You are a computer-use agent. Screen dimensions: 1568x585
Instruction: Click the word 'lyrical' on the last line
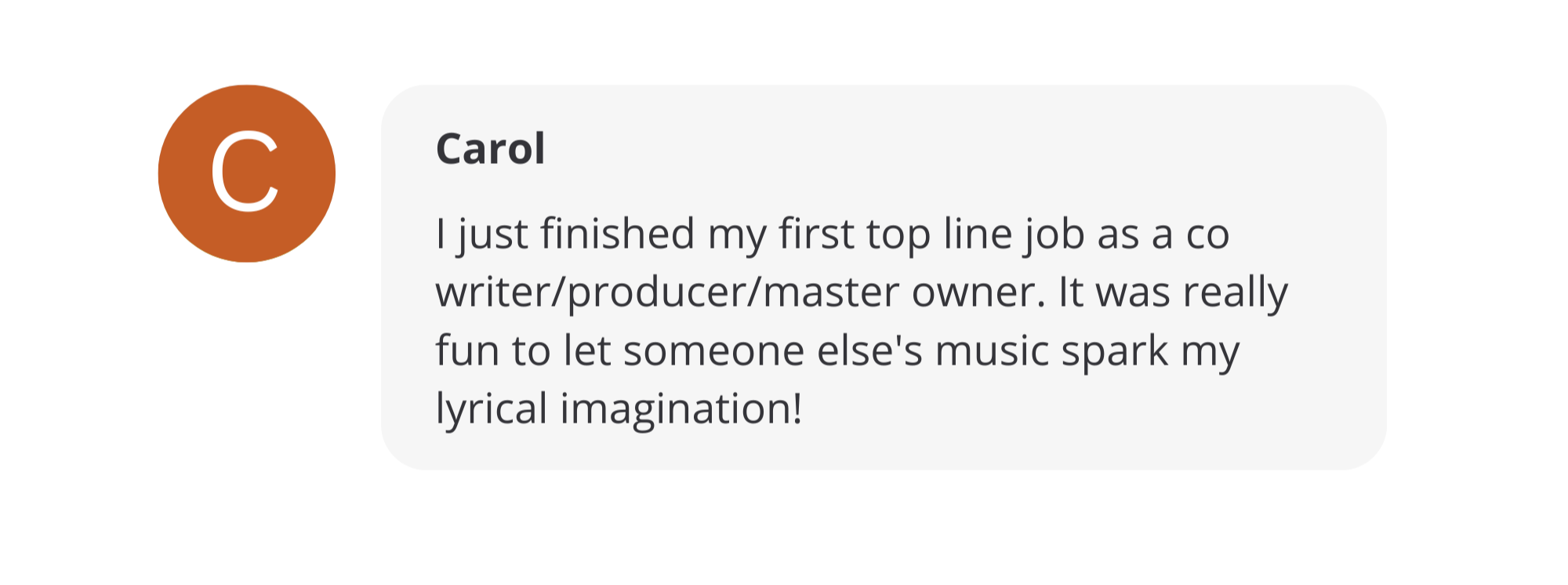tap(491, 409)
